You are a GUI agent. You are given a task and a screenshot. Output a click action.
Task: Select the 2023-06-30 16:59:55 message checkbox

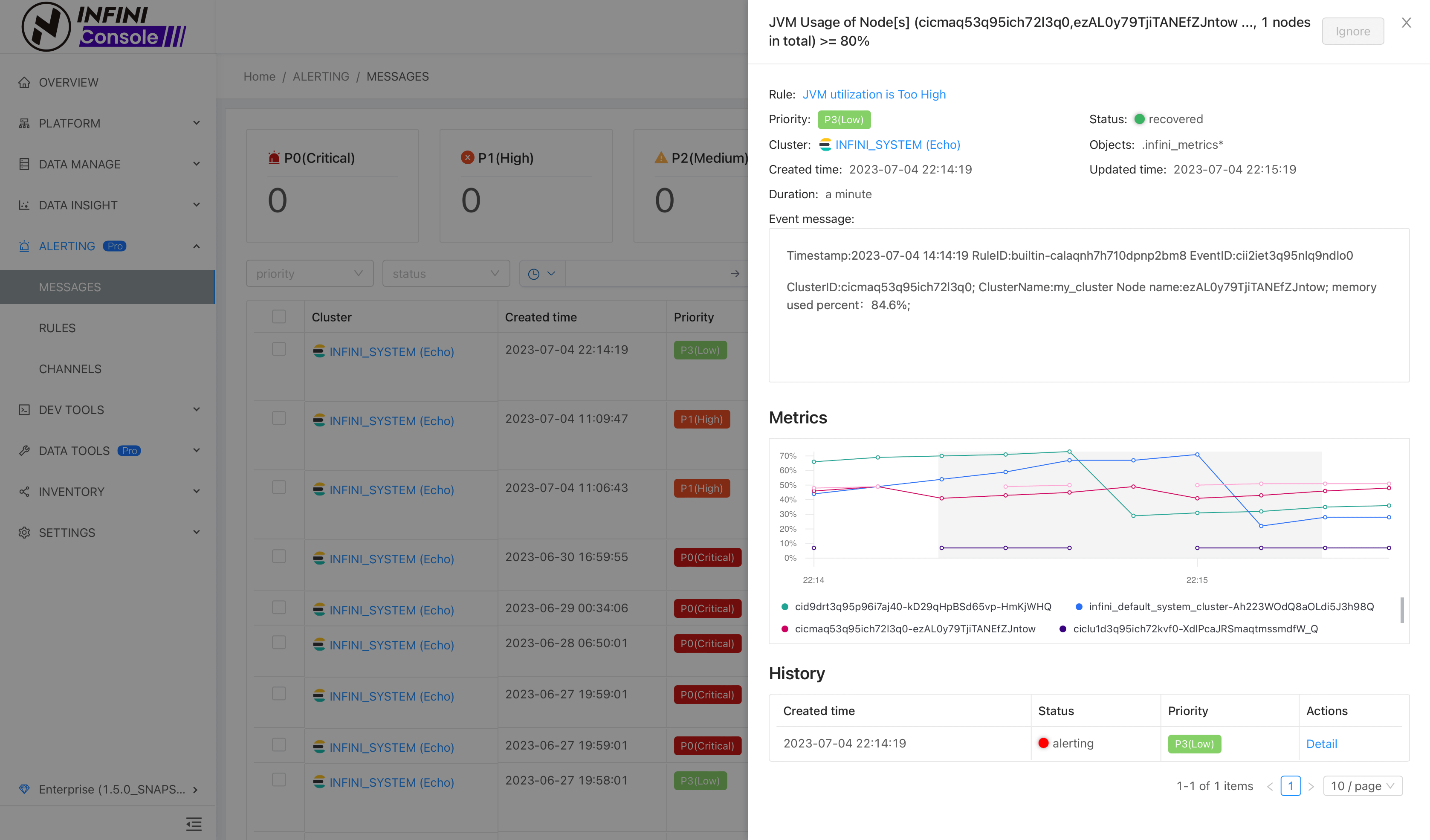coord(278,556)
